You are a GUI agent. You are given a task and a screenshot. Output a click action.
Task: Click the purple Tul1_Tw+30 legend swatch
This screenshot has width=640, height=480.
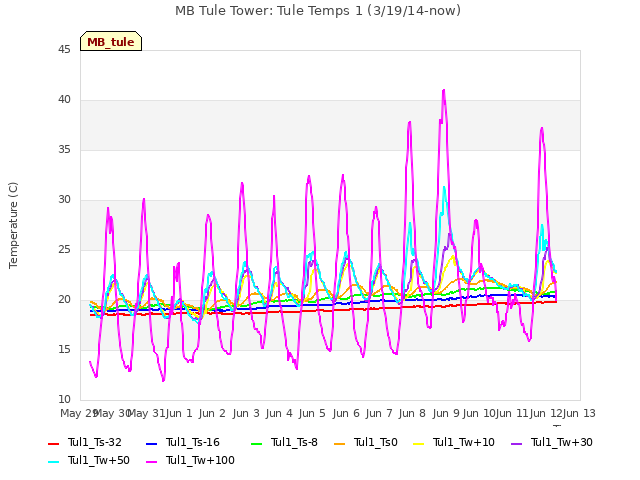[516, 443]
